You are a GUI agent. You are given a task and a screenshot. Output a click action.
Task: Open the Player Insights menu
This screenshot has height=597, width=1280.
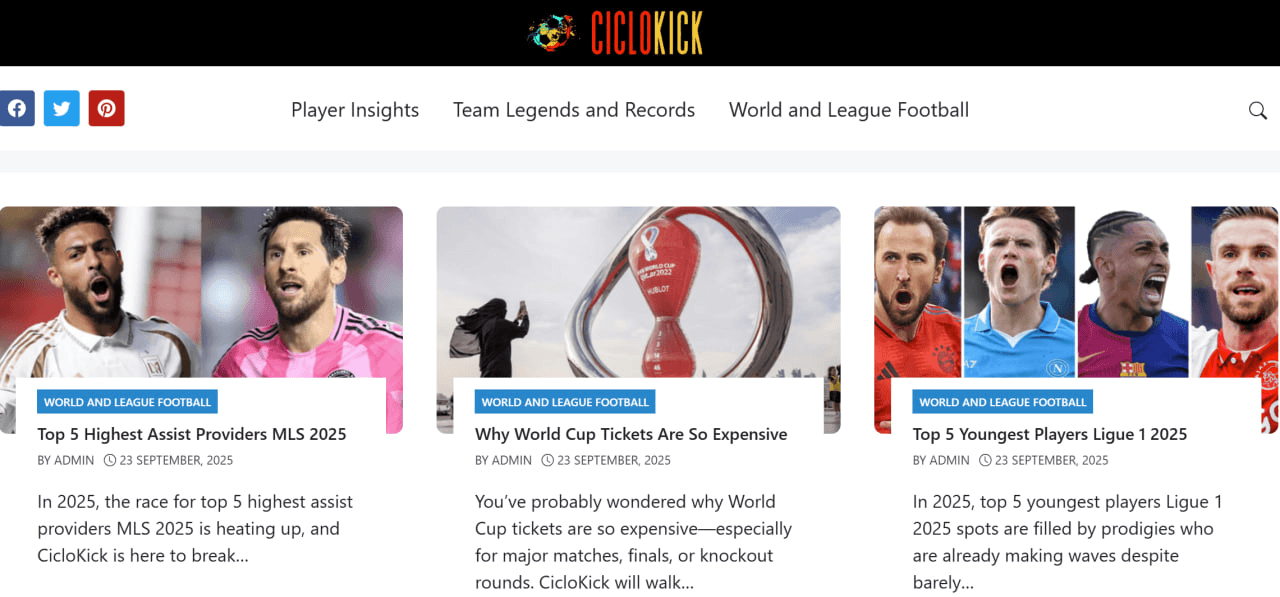[355, 110]
